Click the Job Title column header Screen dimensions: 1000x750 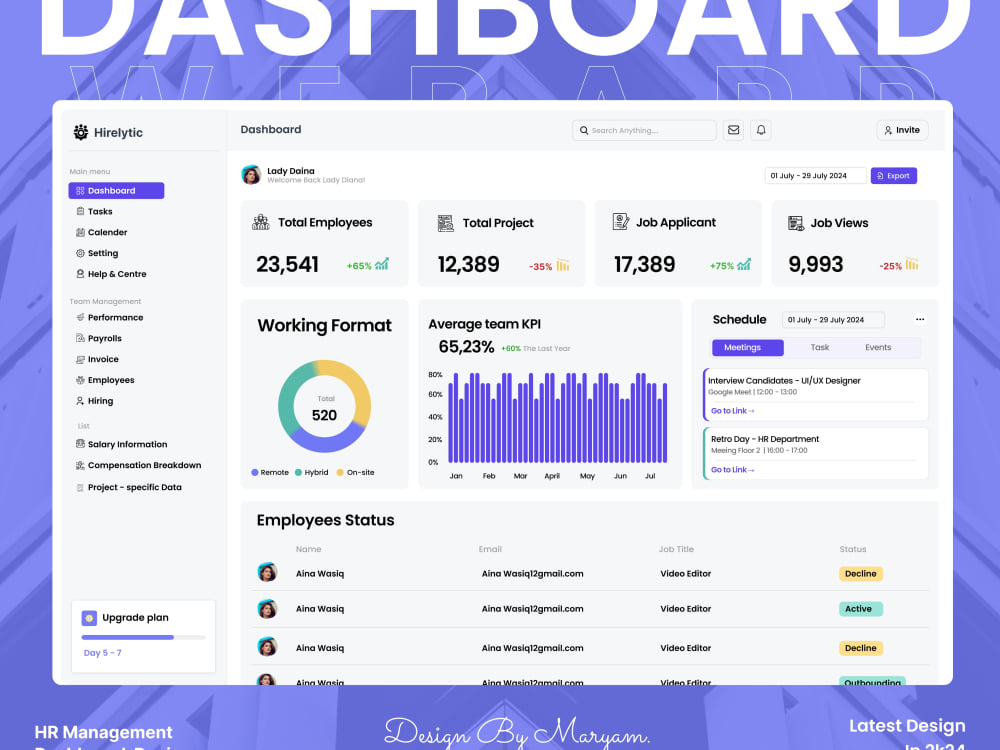point(676,549)
